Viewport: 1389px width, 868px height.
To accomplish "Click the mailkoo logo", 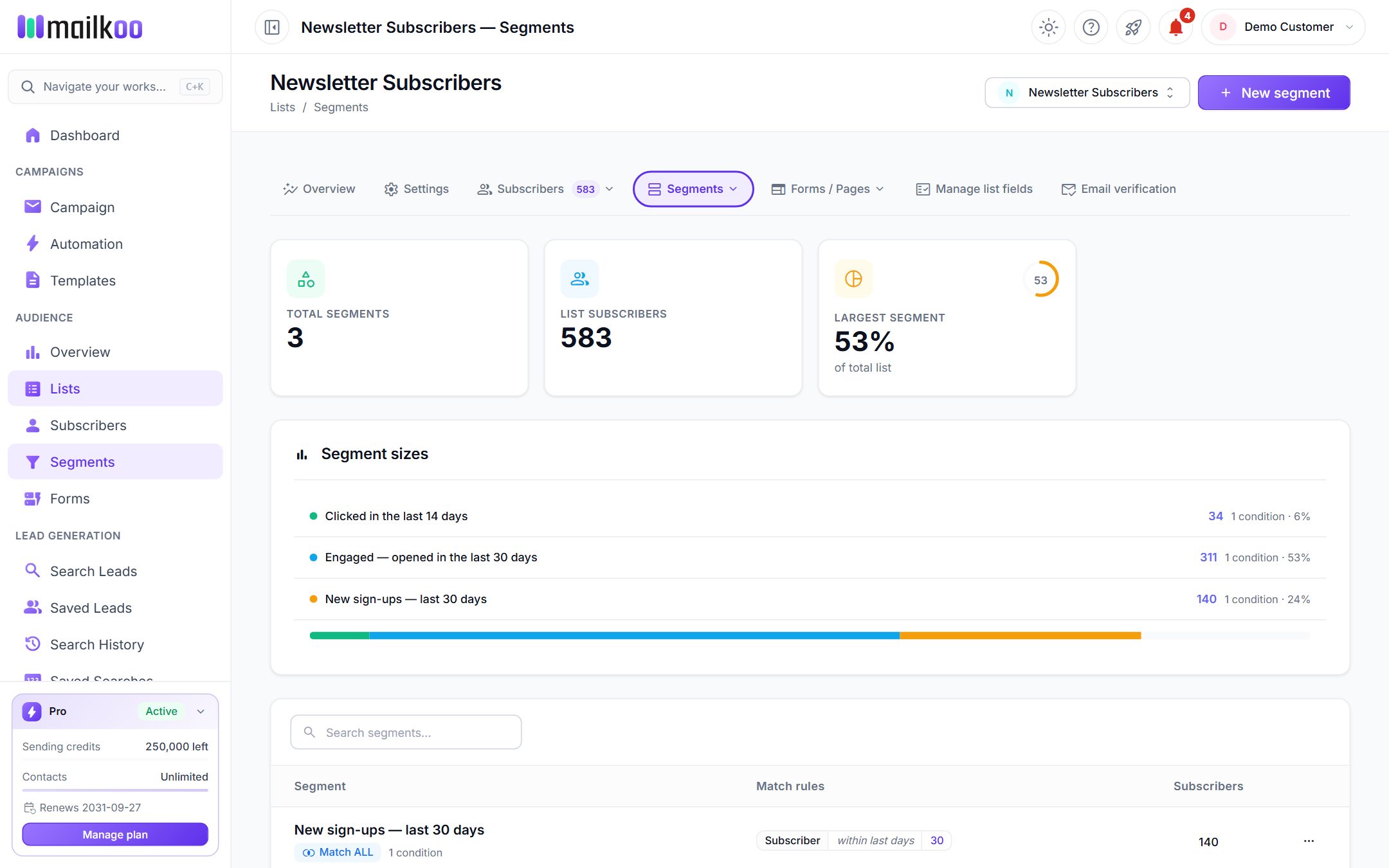I will pos(80,27).
